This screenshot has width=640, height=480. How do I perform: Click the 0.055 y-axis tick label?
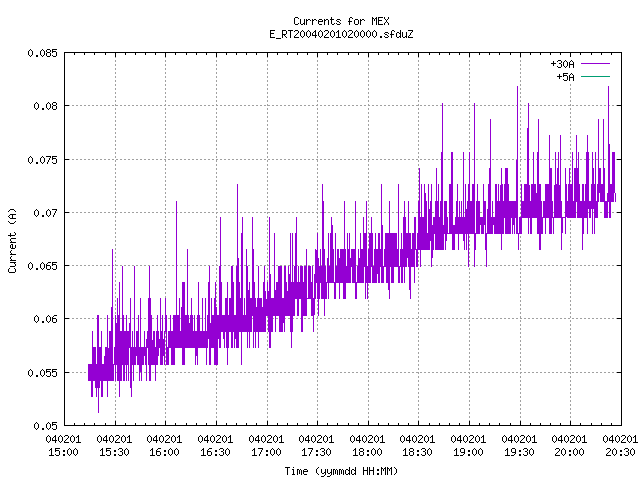click(x=42, y=373)
